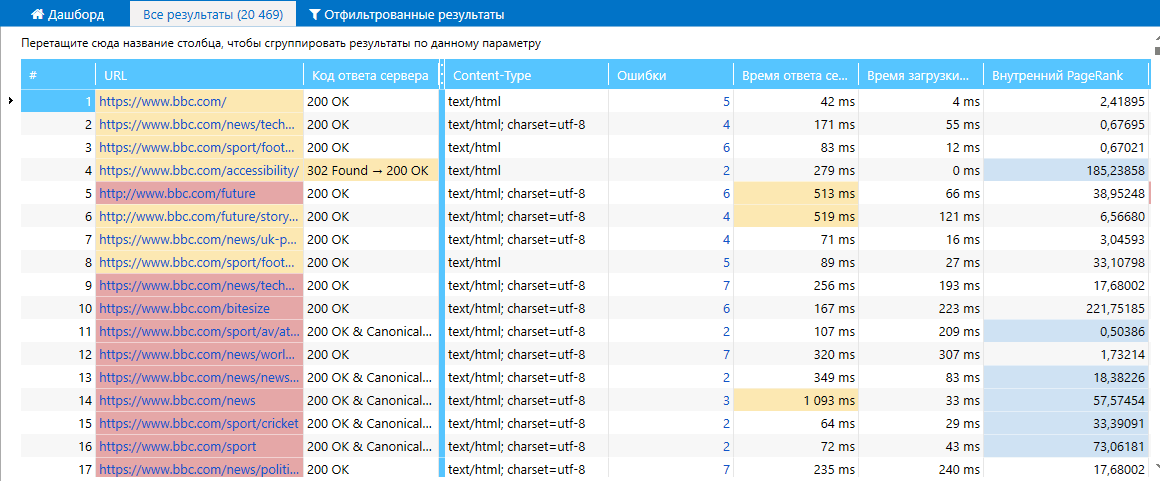Select PageRank value 38,95248
The image size is (1160, 481).
click(x=1066, y=193)
